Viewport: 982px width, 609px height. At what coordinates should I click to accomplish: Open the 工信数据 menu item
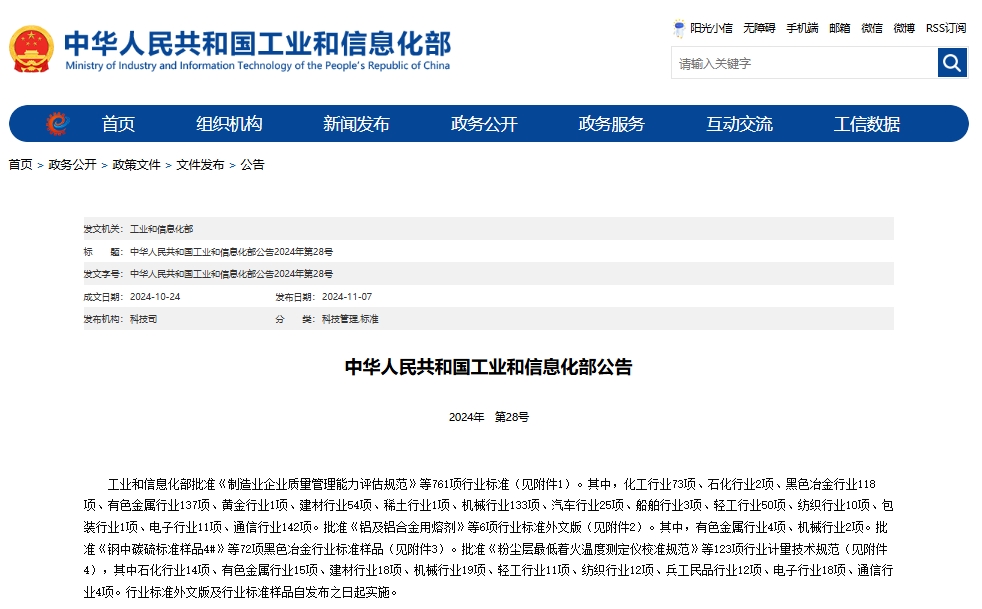point(867,124)
